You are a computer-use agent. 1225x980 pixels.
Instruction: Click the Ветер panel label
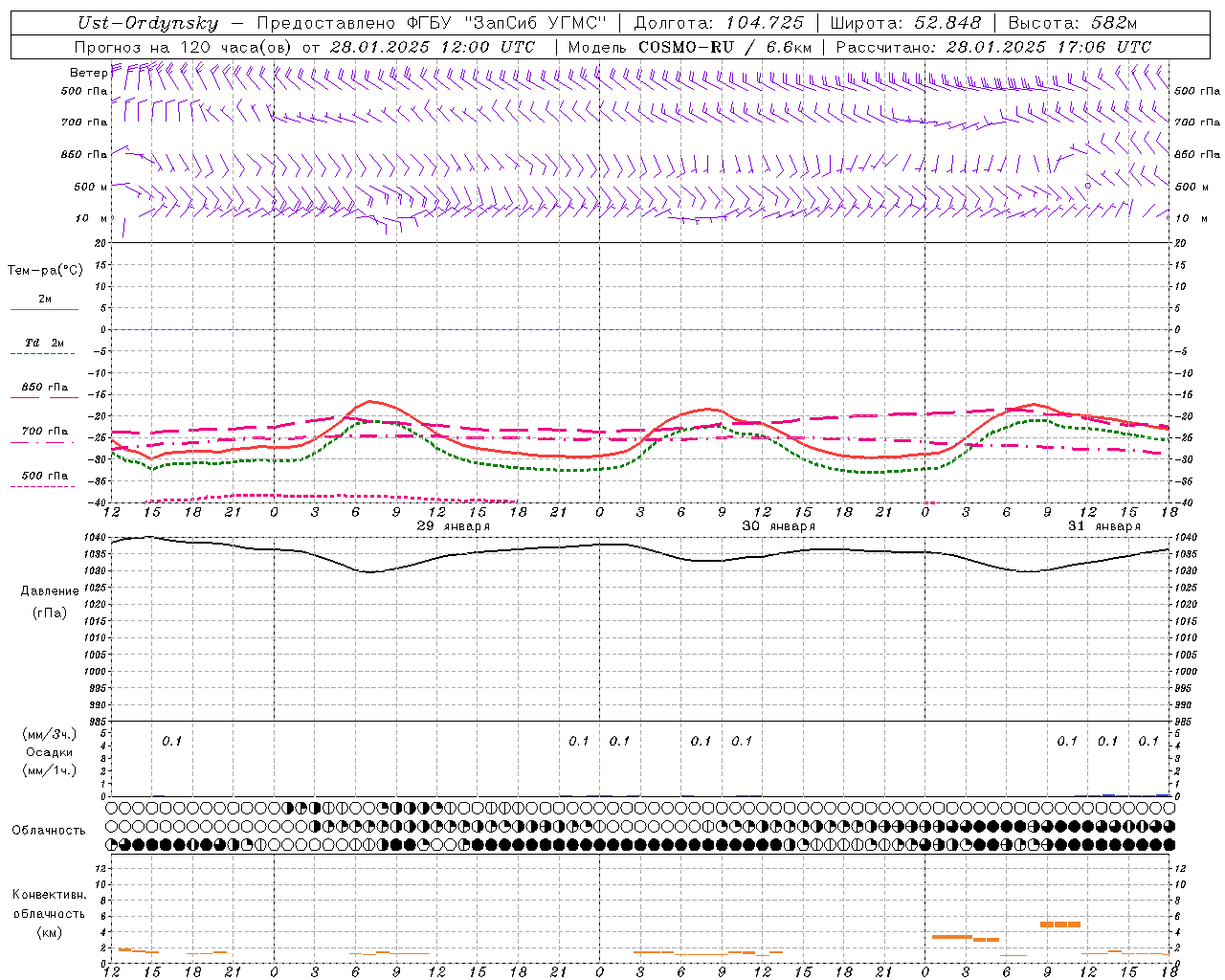pyautogui.click(x=88, y=73)
